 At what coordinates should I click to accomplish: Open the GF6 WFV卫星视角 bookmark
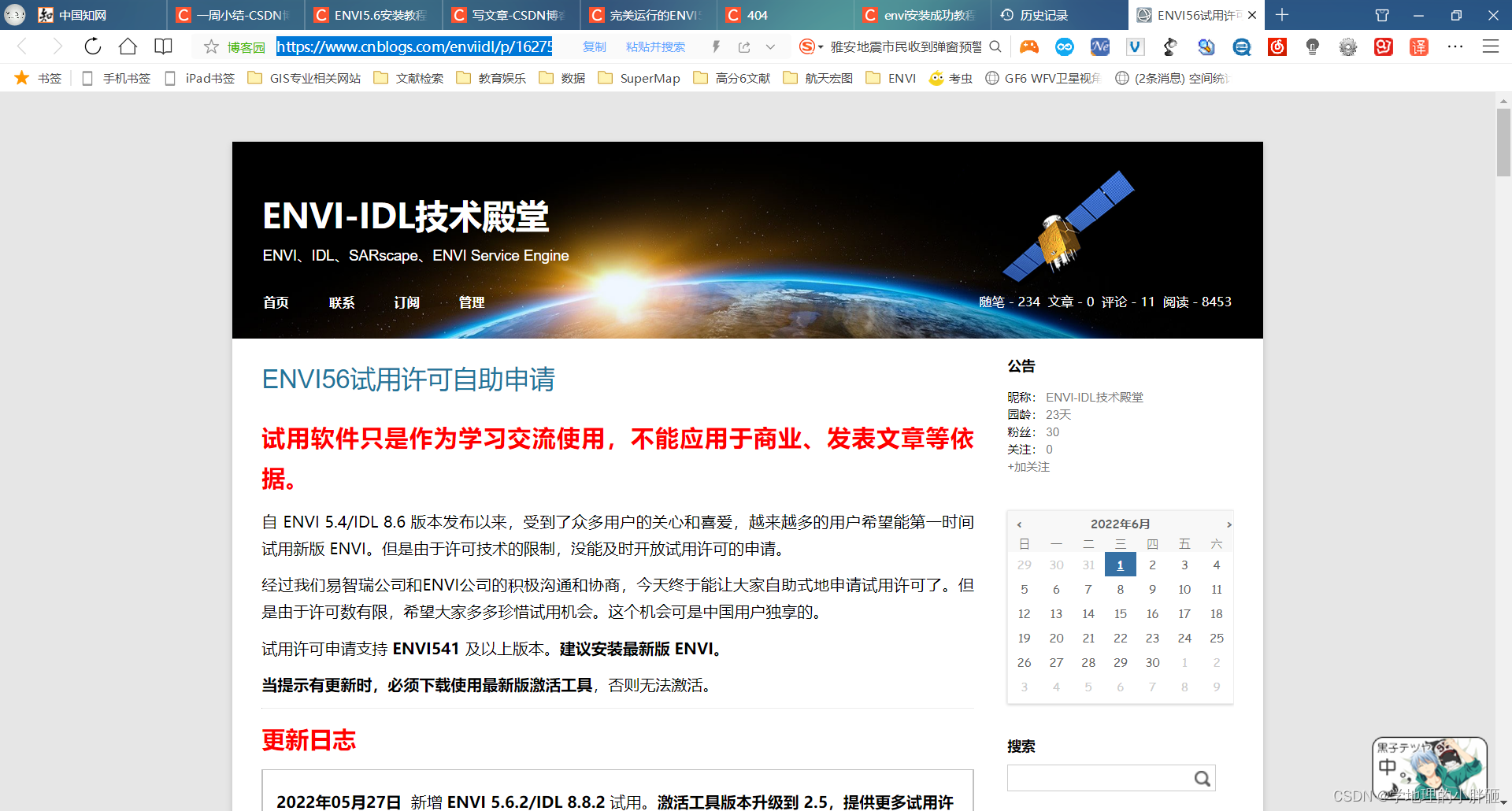1043,78
